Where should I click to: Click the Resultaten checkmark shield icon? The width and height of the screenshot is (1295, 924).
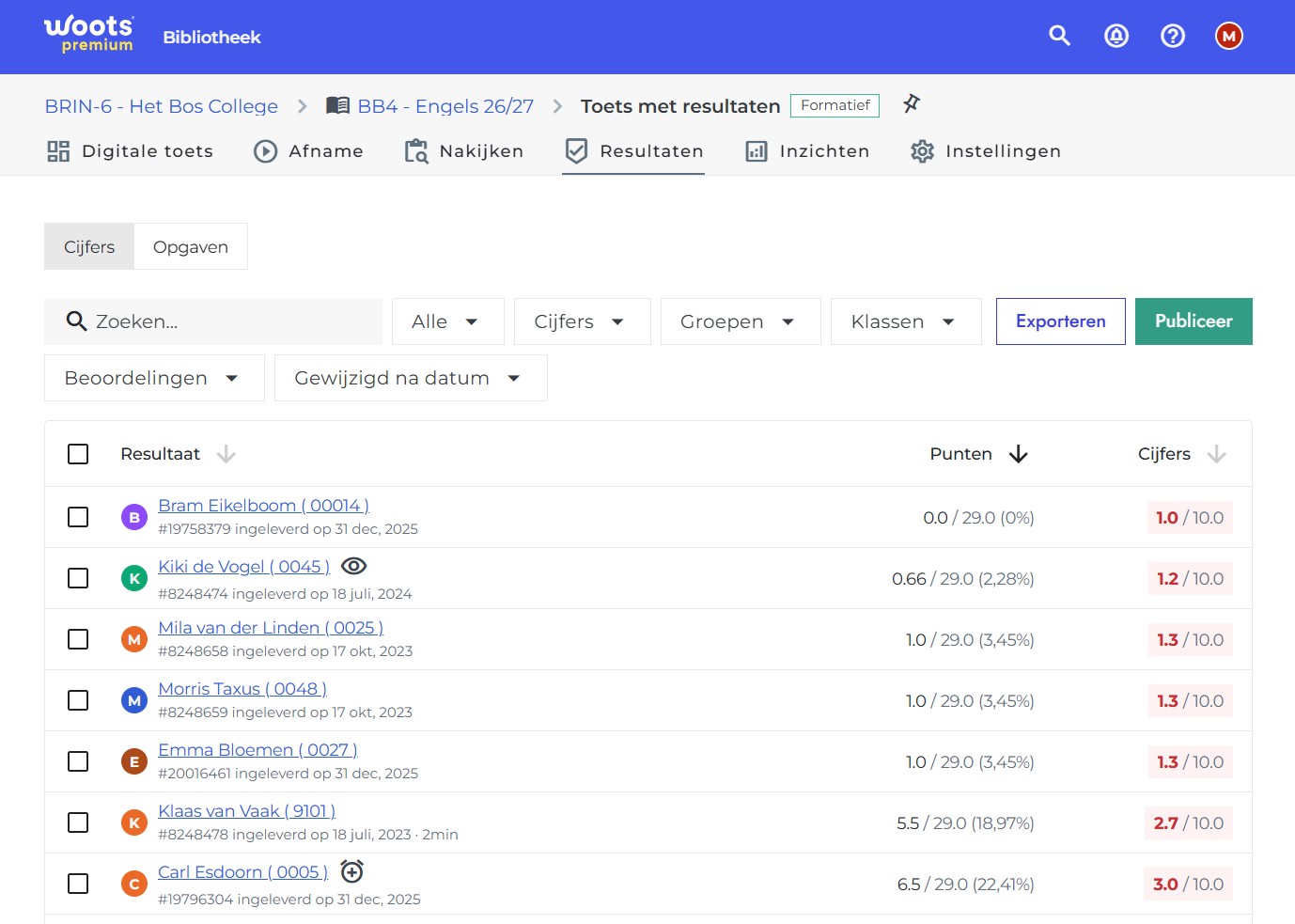(x=576, y=151)
